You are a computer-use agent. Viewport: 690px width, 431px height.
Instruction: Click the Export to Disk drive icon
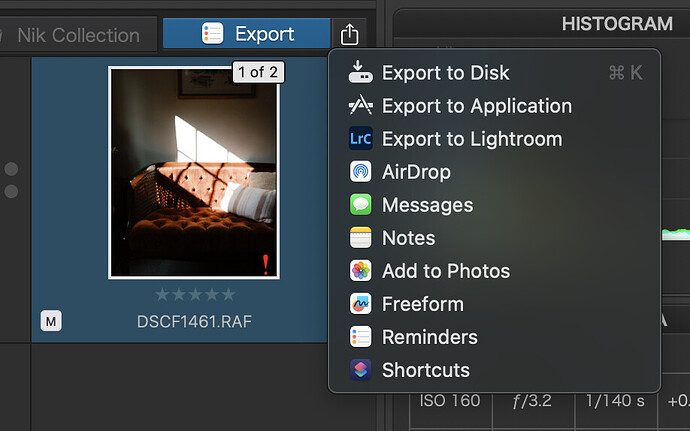tap(360, 73)
